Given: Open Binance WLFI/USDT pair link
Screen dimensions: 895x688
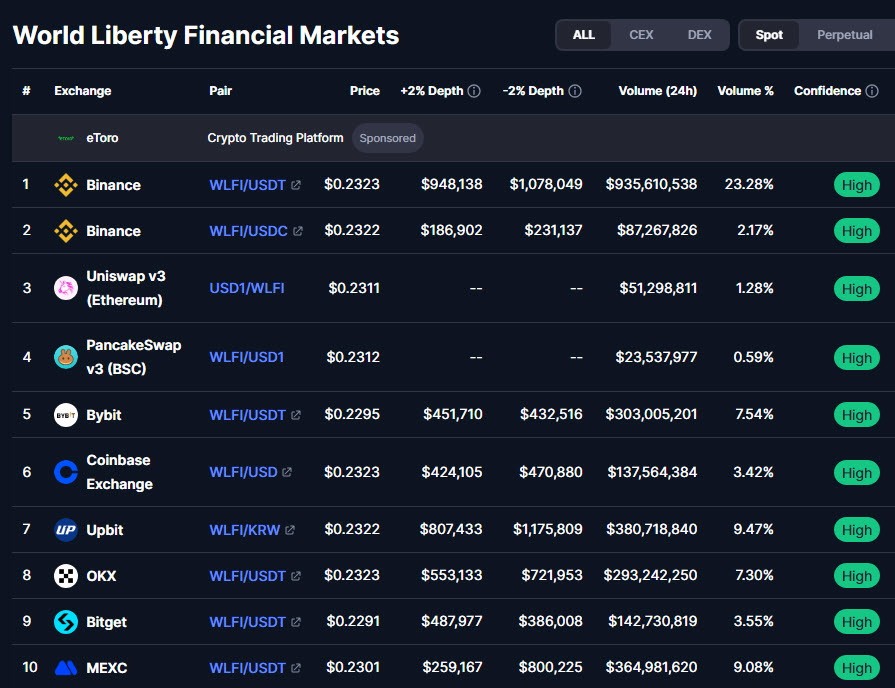Looking at the screenshot, I should click(247, 185).
